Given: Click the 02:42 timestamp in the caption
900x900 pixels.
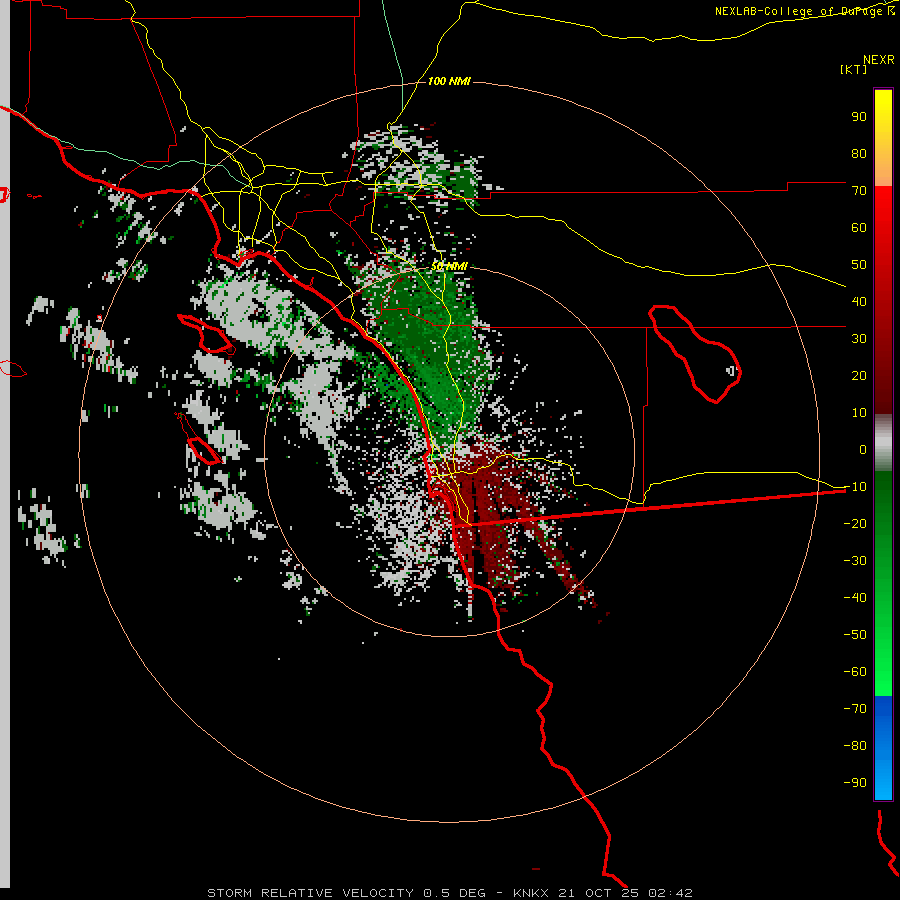Looking at the screenshot, I should (670, 893).
